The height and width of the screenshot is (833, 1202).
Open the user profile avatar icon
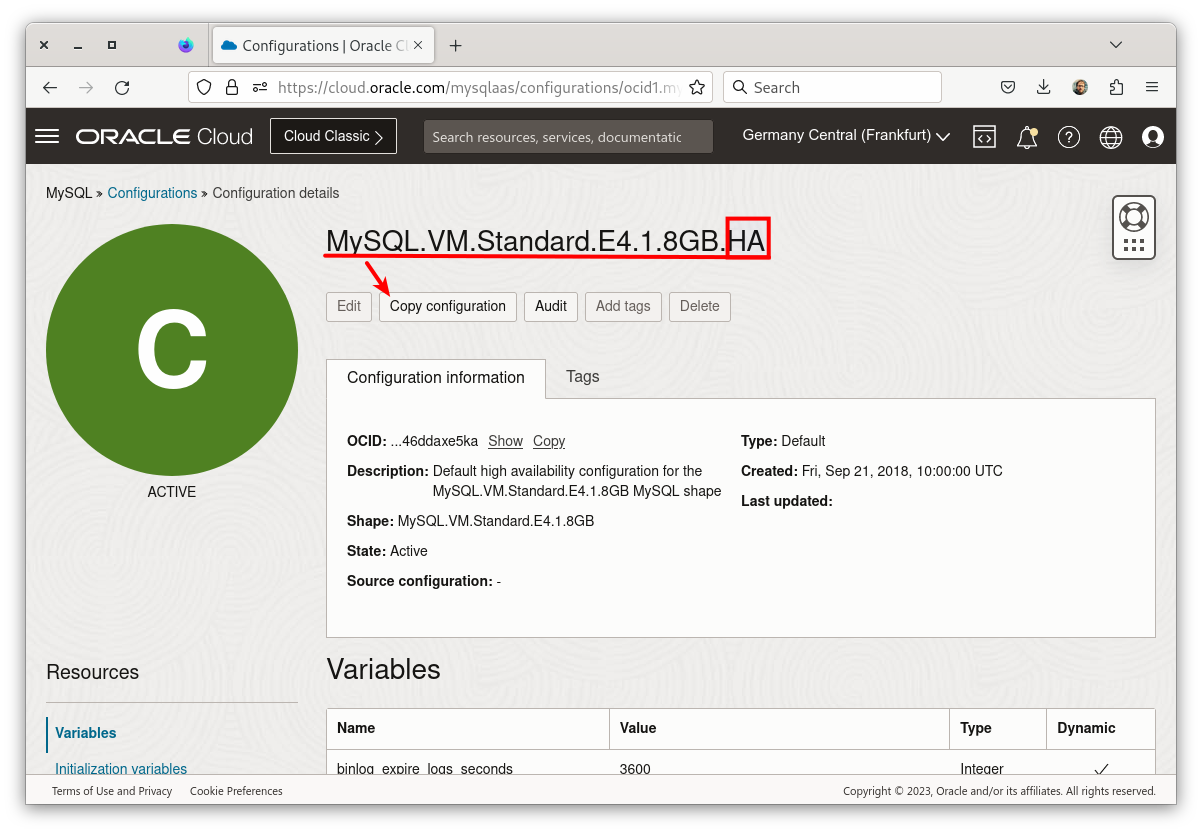click(x=1153, y=137)
